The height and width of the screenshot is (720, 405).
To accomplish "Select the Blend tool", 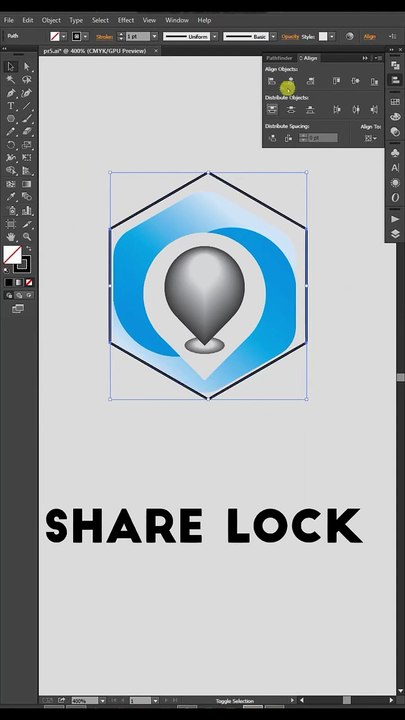I will pos(27,197).
